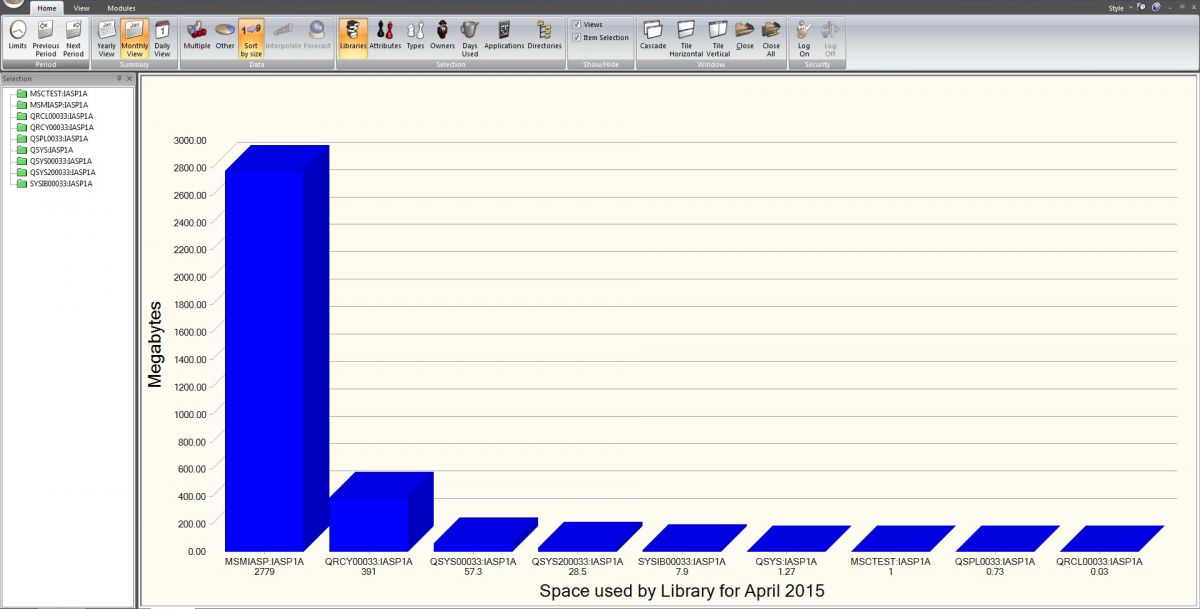Go to Previous Period
The image size is (1200, 609).
coord(45,32)
